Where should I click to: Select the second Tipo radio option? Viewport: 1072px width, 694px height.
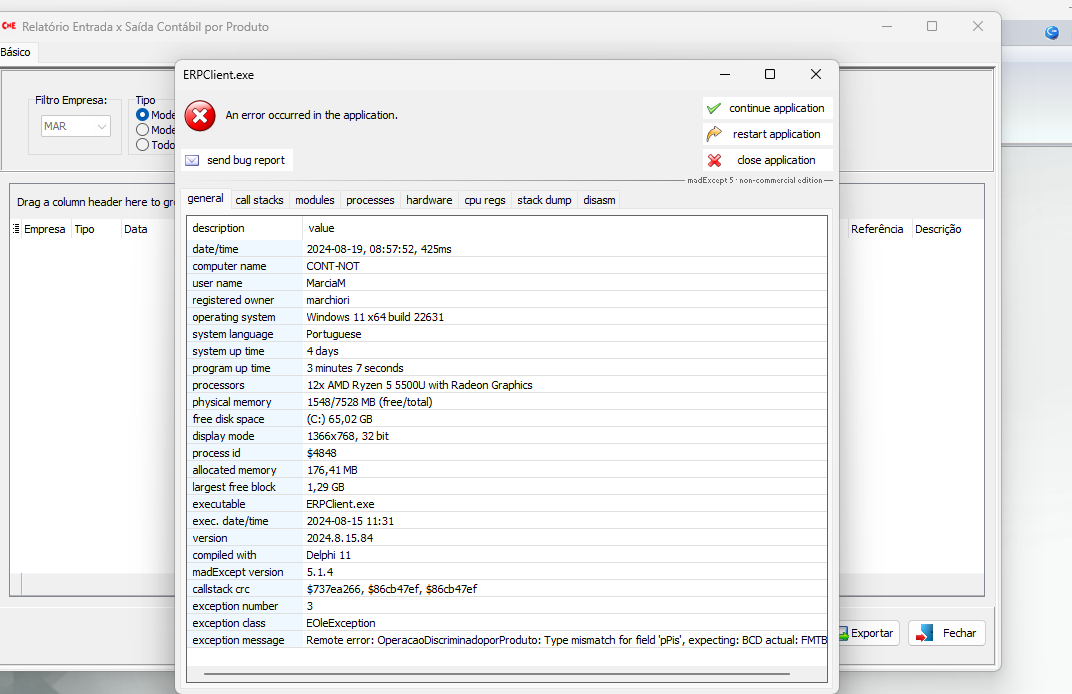pos(142,130)
